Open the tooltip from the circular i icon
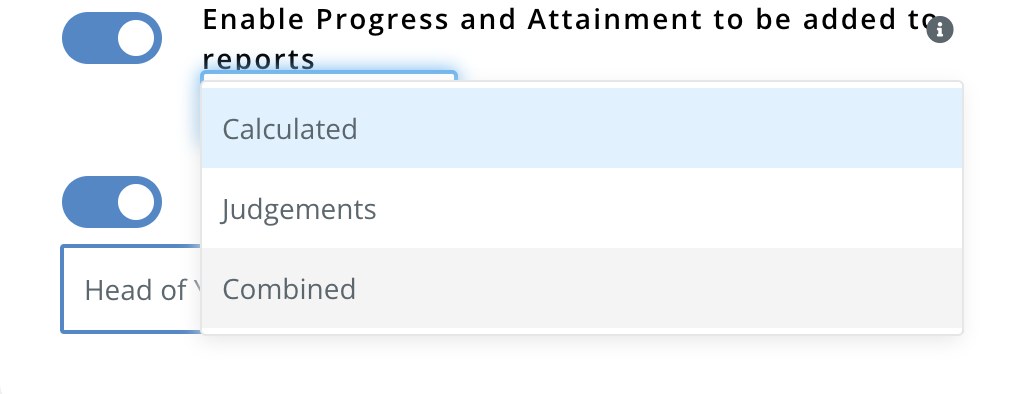This screenshot has height=394, width=1010. [939, 30]
